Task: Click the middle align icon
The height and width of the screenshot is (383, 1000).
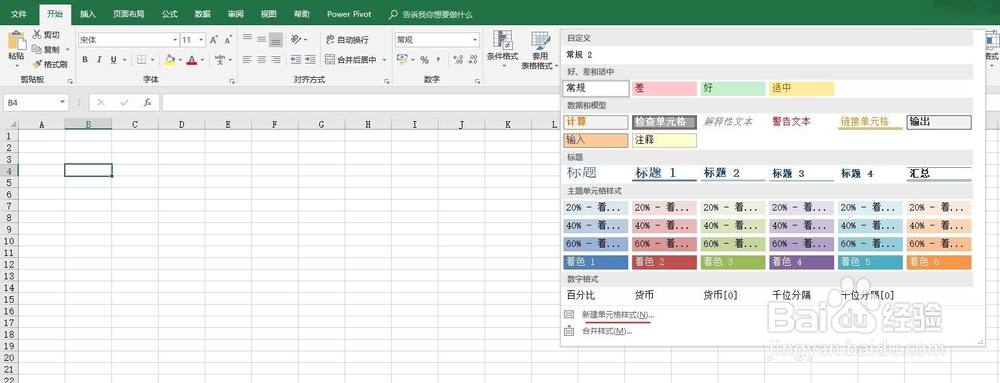Action: pyautogui.click(x=261, y=40)
